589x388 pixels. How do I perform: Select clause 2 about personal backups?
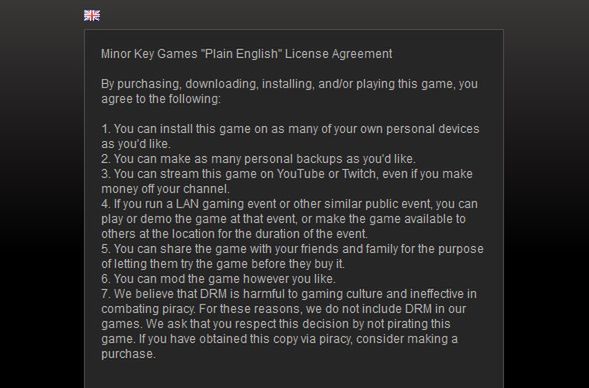click(258, 159)
